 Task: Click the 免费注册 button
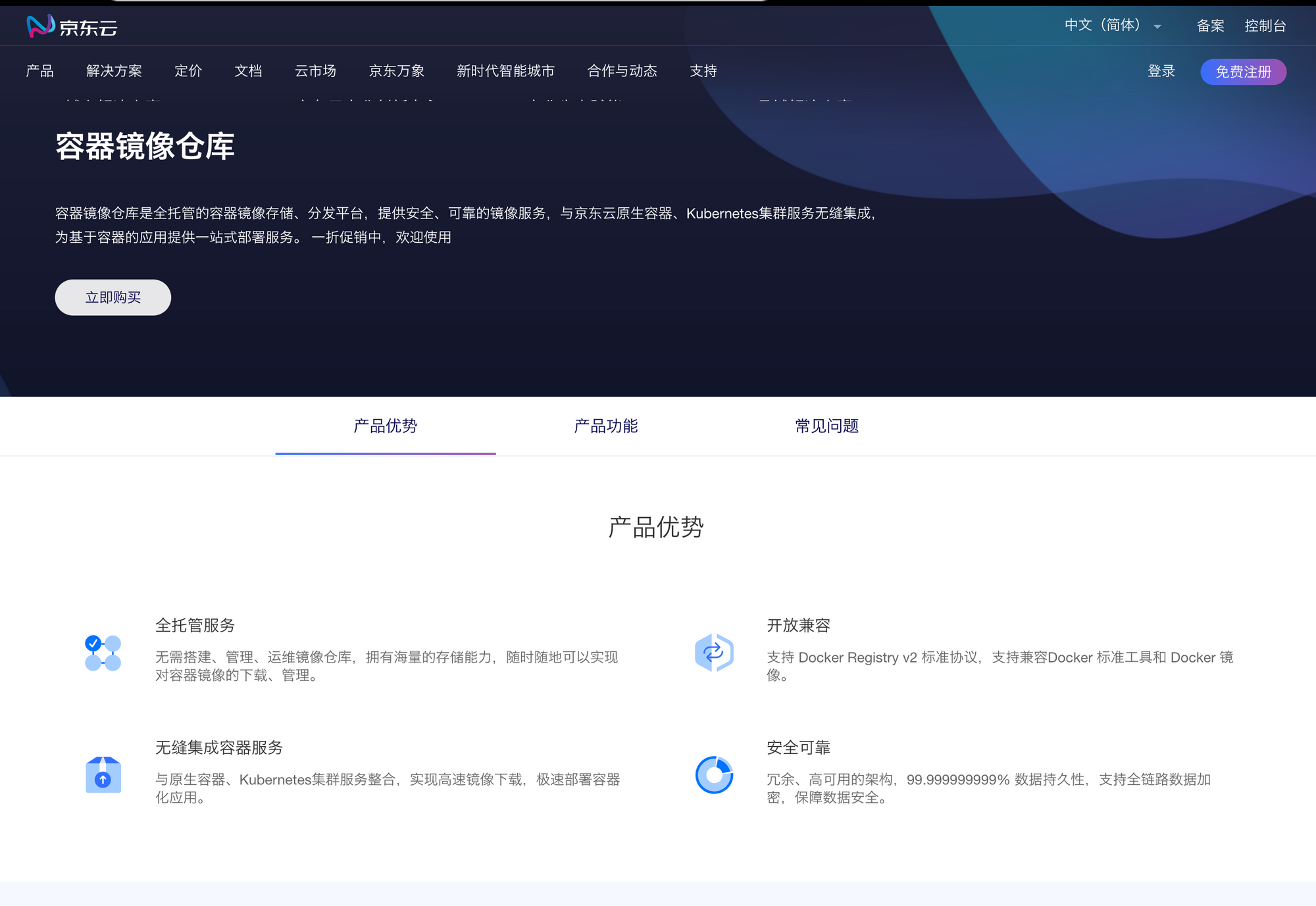click(1242, 72)
